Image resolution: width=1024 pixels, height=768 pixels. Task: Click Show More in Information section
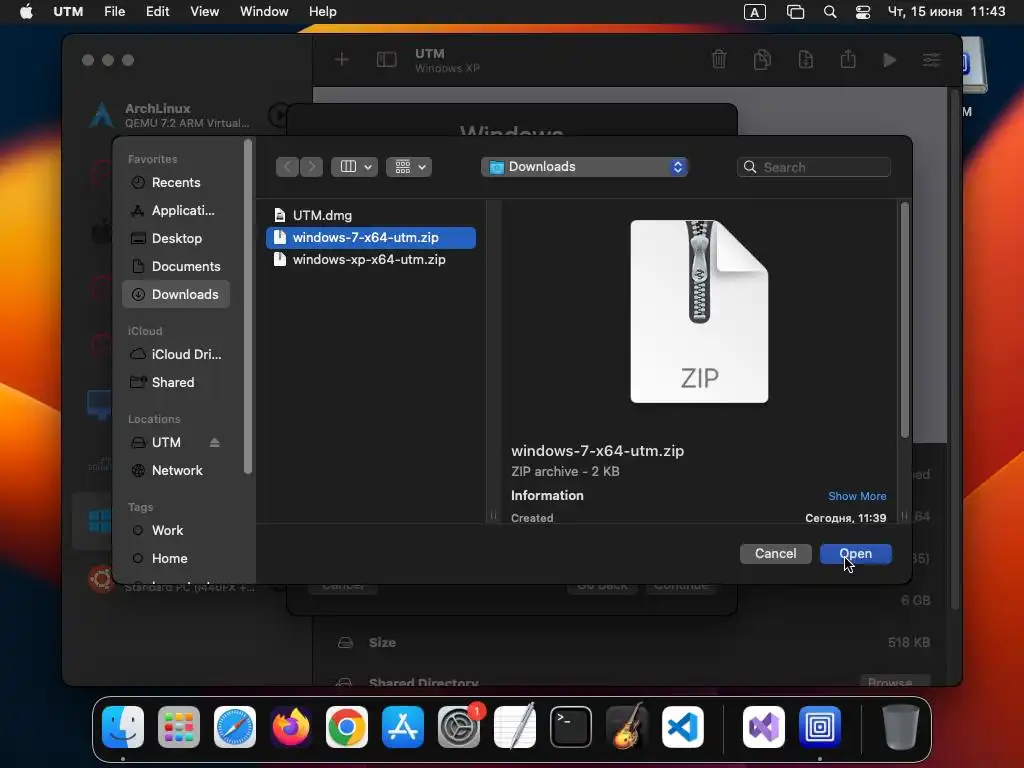pos(857,496)
